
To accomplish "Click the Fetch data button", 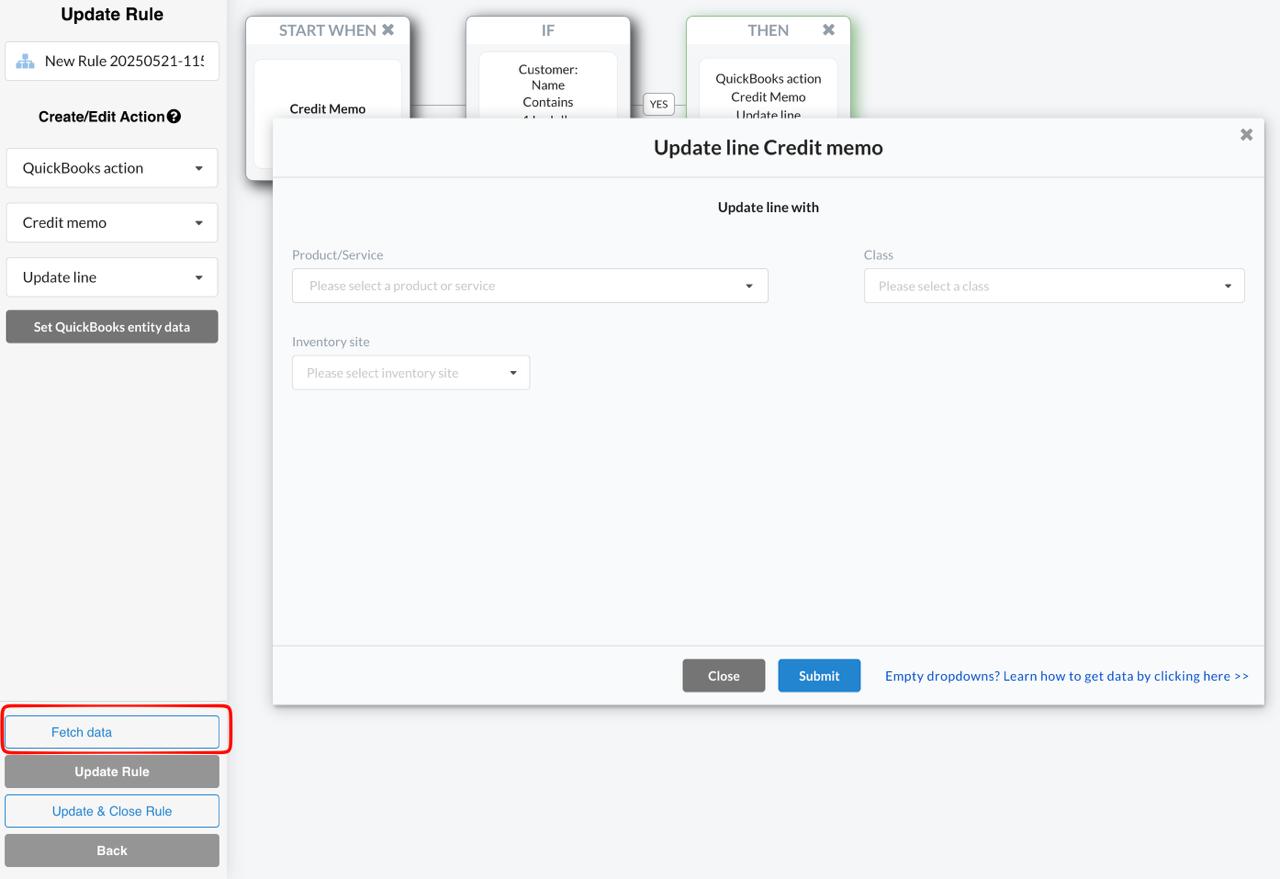I will click(x=112, y=732).
